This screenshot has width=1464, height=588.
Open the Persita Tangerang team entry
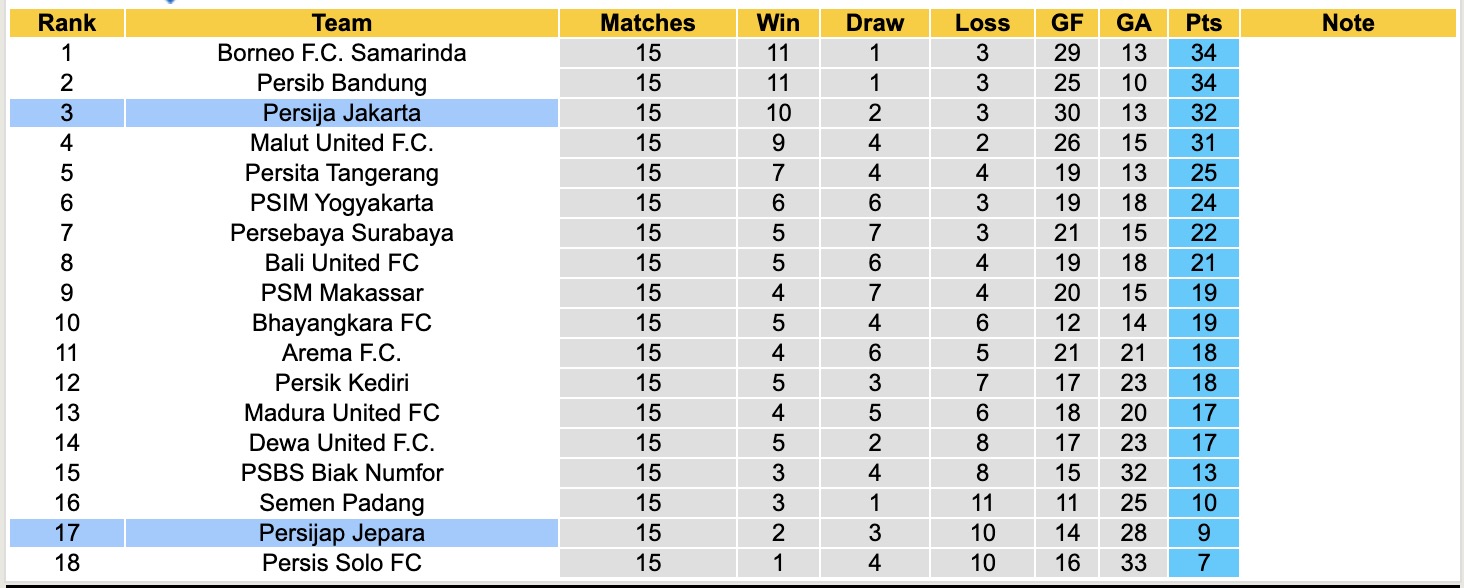tap(341, 173)
